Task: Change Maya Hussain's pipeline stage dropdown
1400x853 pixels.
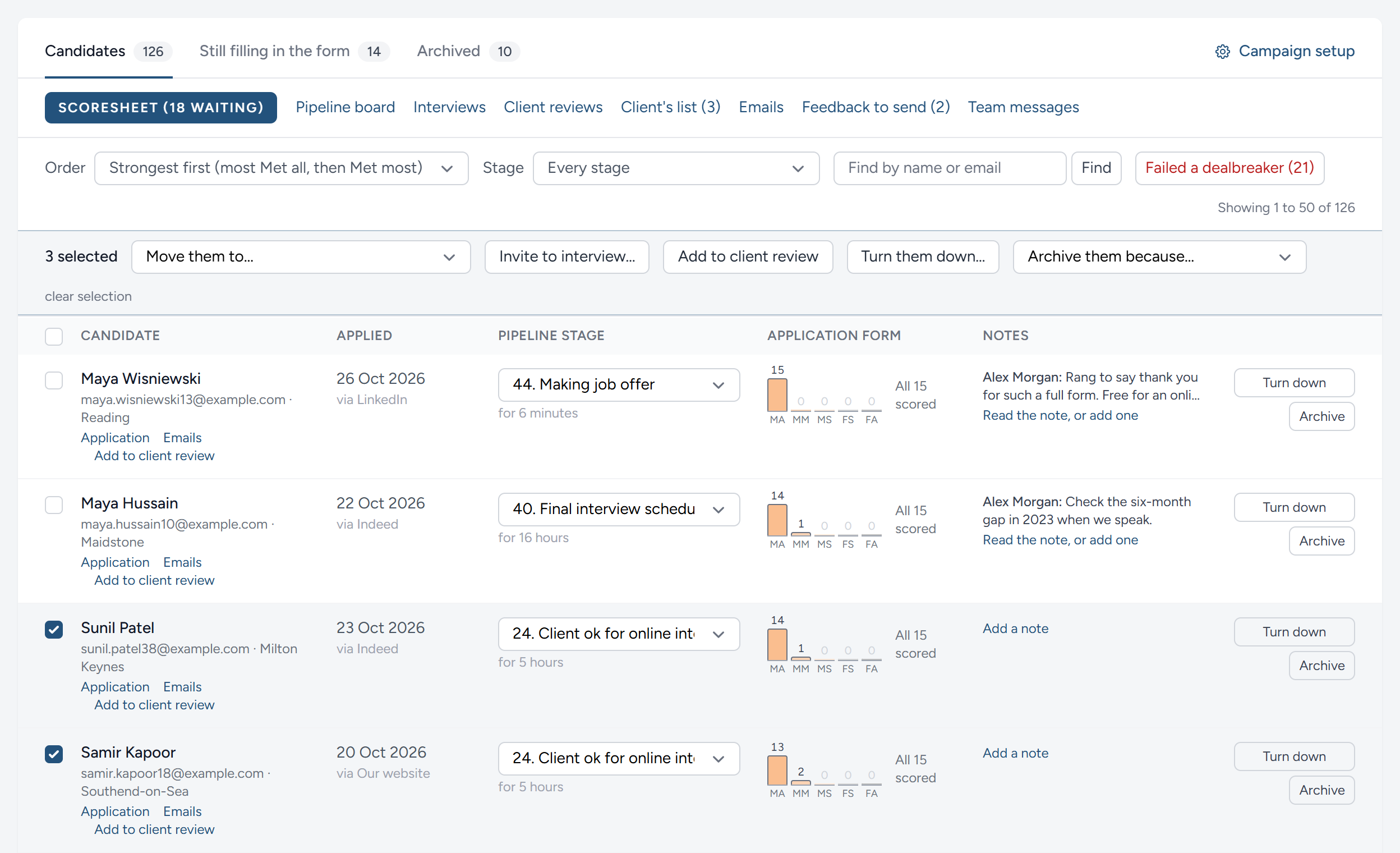Action: [x=618, y=508]
